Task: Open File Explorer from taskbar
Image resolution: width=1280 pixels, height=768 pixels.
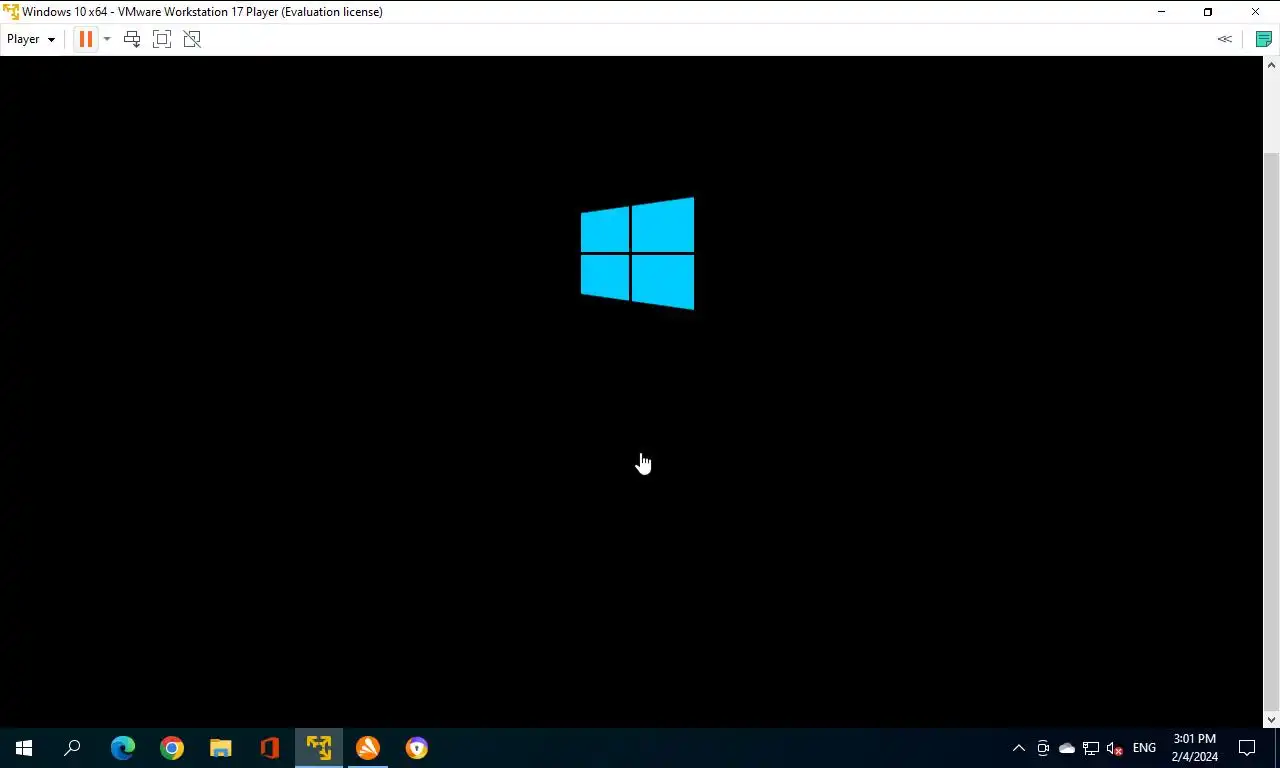Action: click(x=221, y=748)
